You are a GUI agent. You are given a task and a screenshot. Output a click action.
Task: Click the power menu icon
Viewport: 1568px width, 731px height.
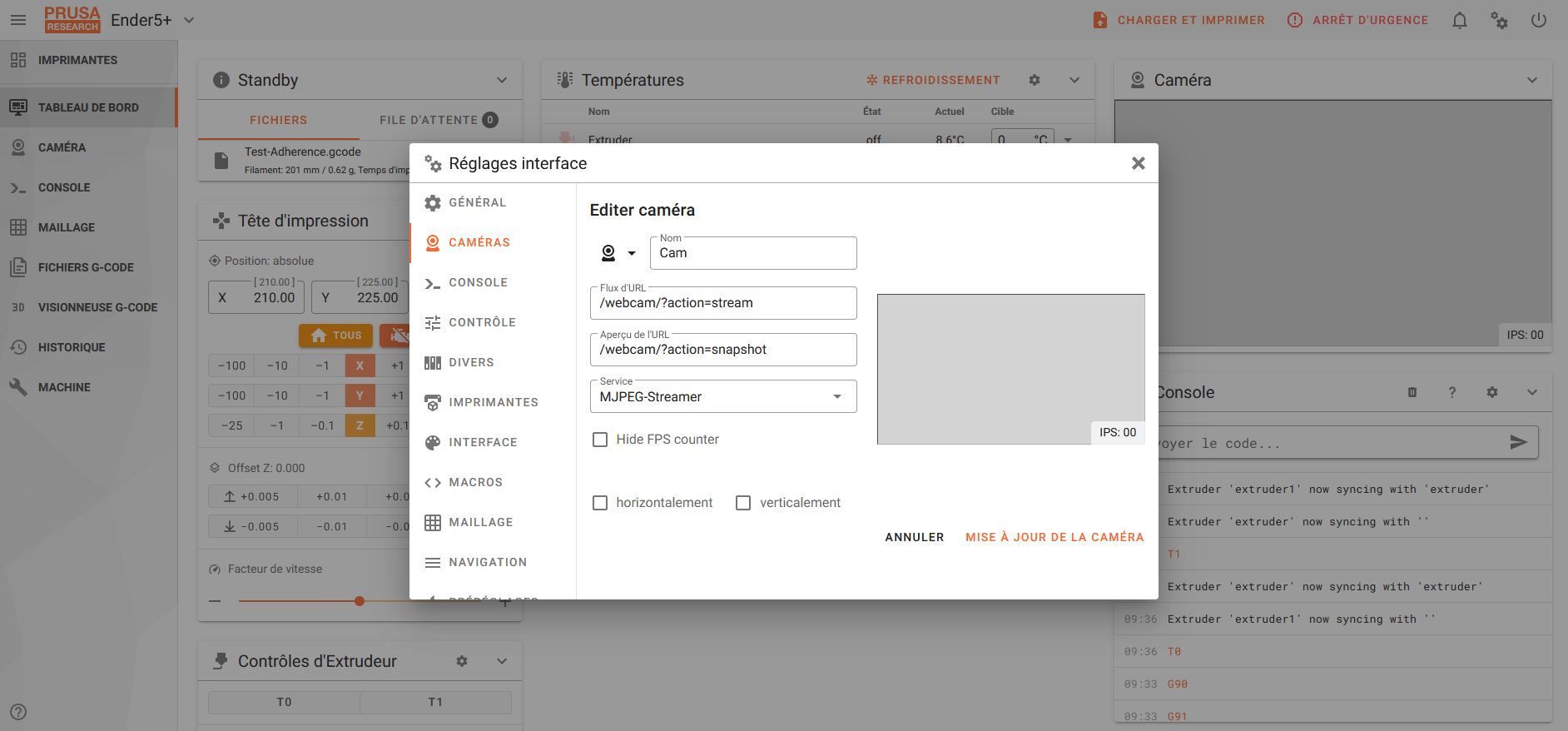(1539, 20)
